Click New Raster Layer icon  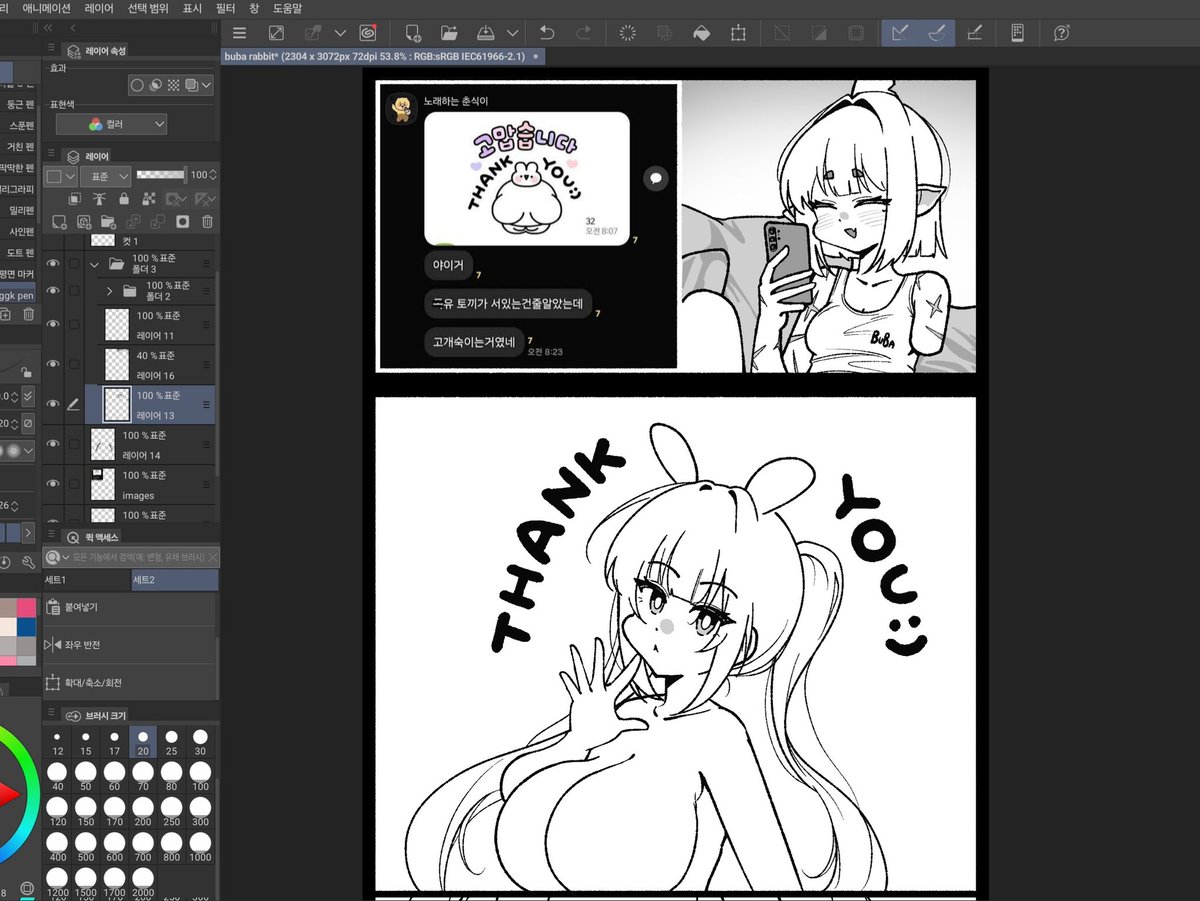(59, 221)
